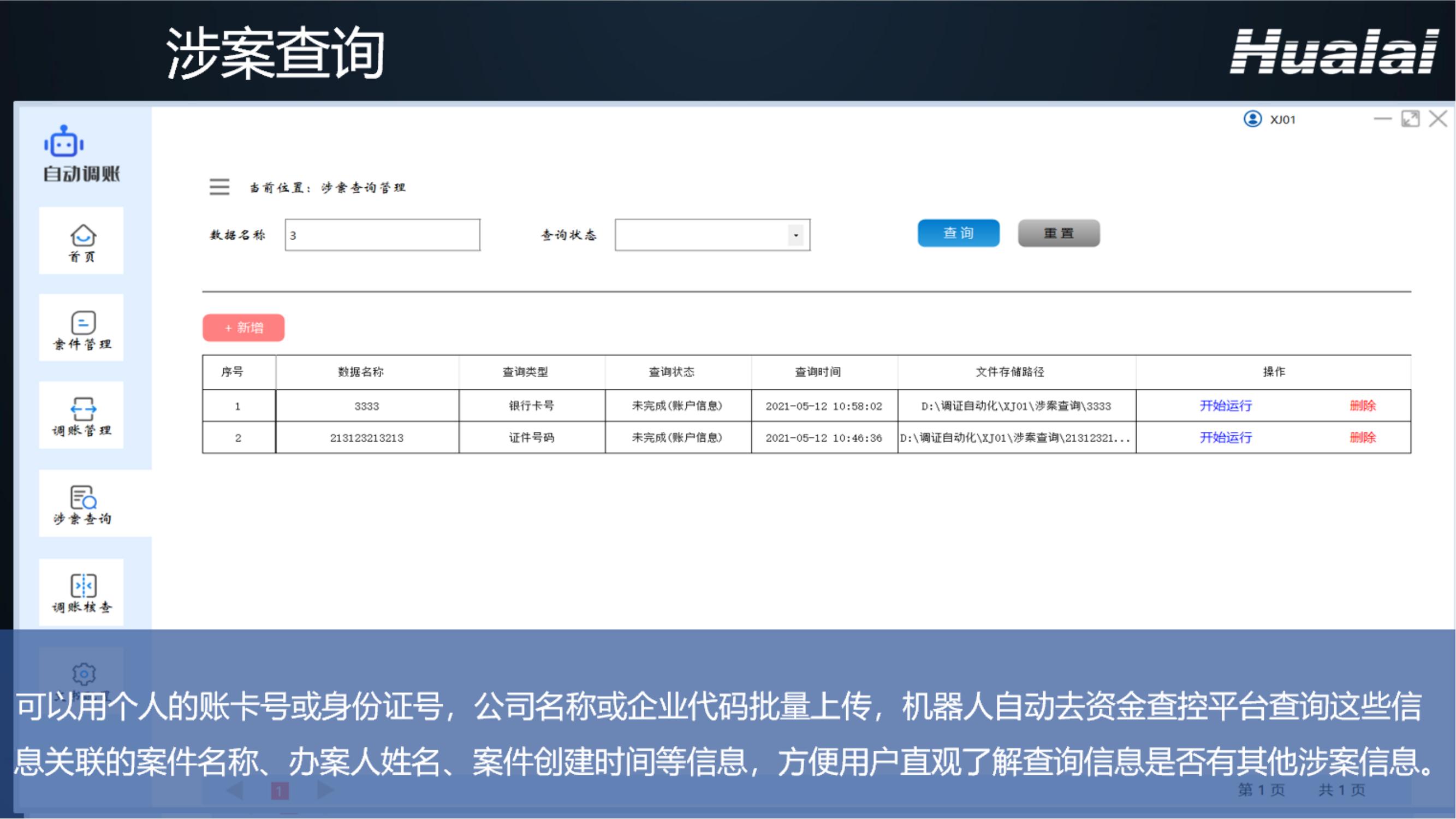Delete row 3333 with 删除

pyautogui.click(x=1363, y=406)
